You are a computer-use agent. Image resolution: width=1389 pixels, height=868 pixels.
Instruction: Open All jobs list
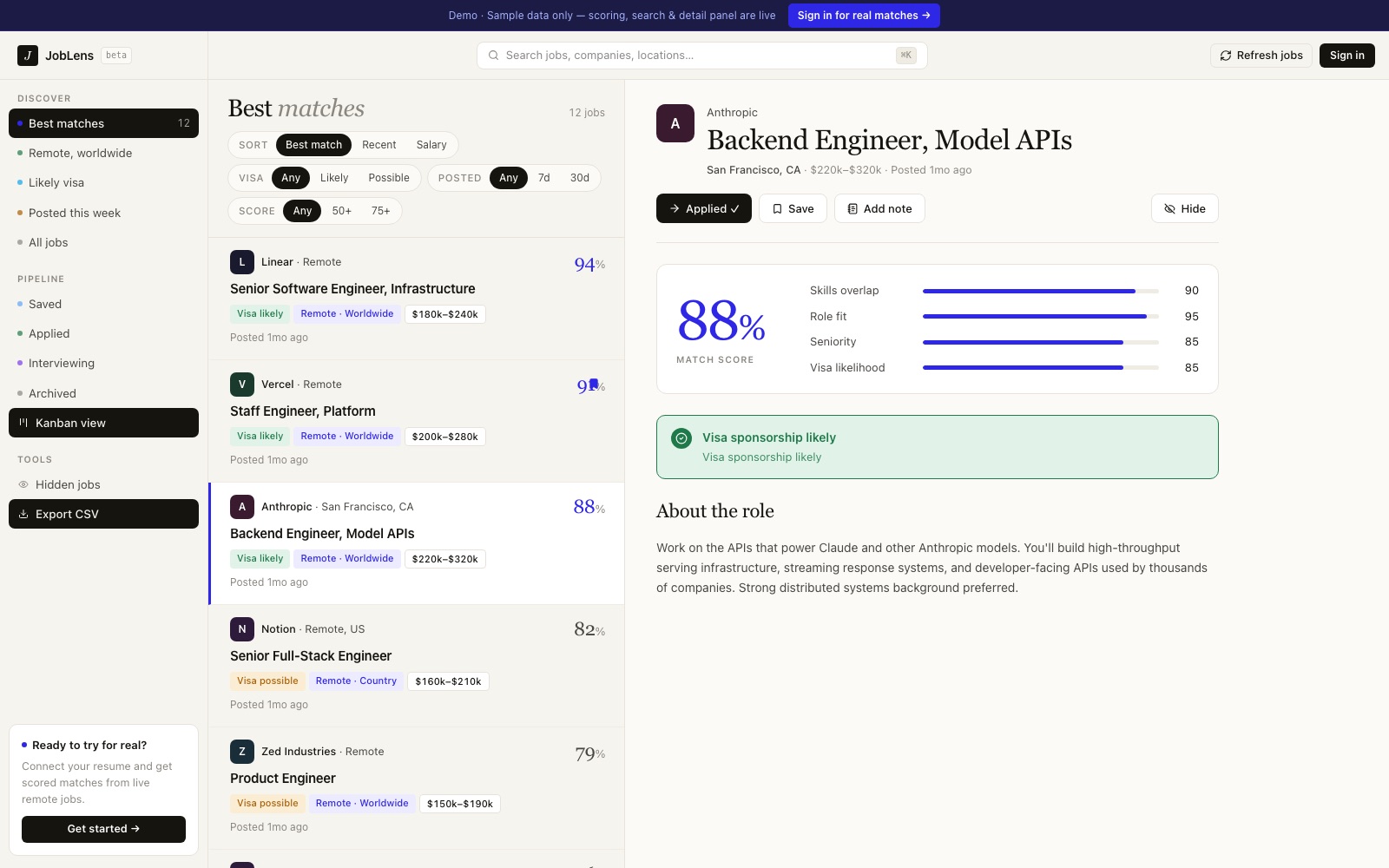click(103, 242)
